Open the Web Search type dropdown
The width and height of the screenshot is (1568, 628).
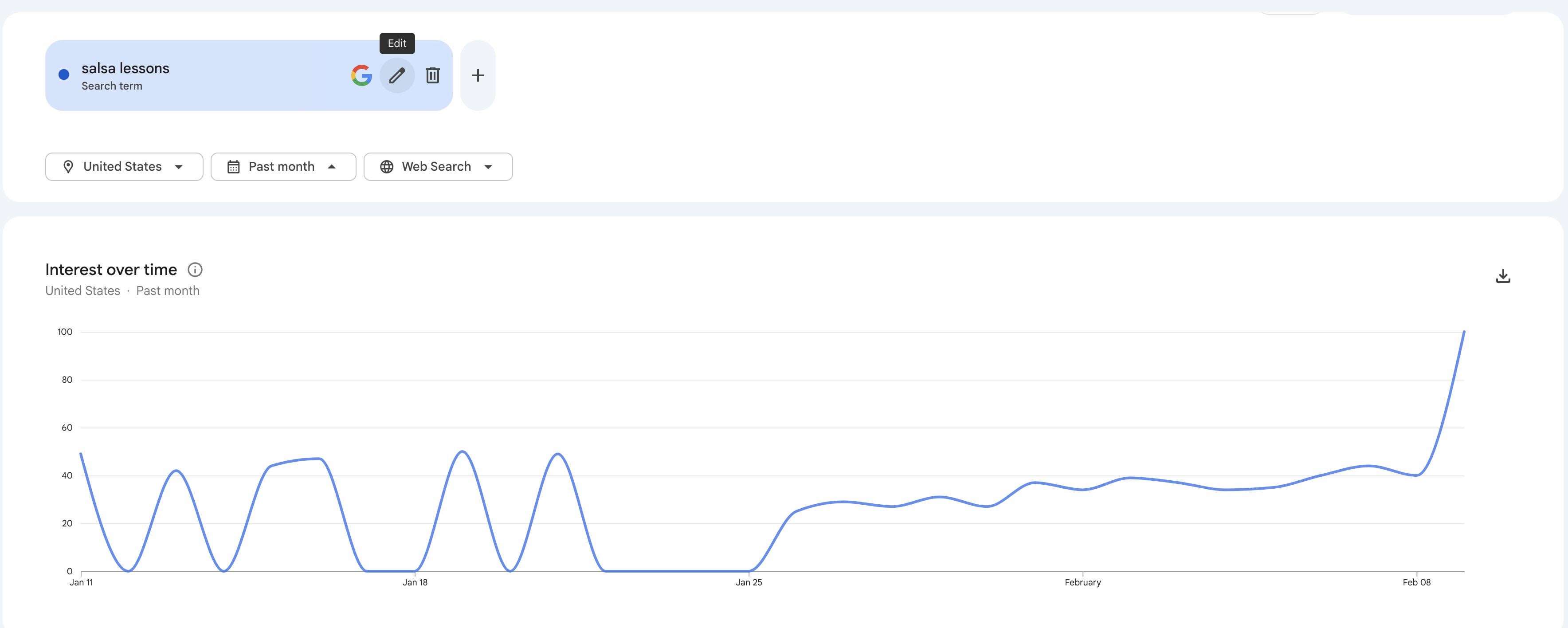pos(488,167)
